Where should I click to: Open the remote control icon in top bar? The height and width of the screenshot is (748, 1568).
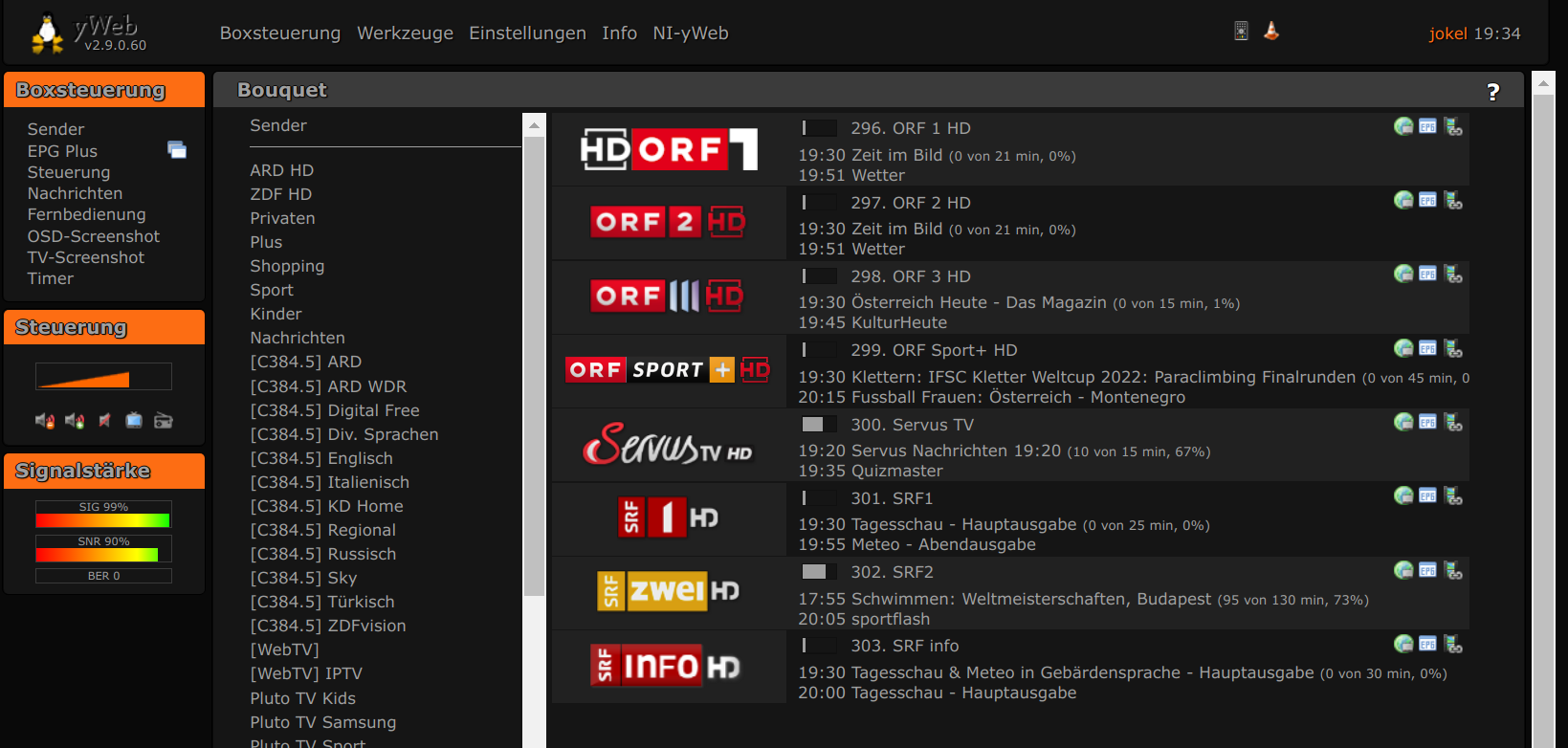[x=1241, y=31]
